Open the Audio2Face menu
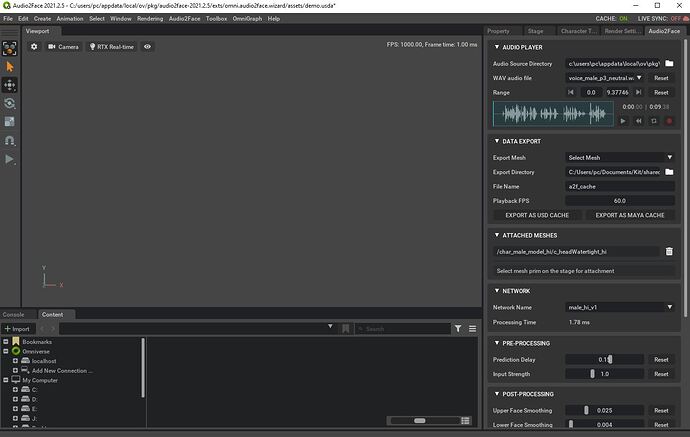Image resolution: width=690 pixels, height=437 pixels. [x=184, y=18]
